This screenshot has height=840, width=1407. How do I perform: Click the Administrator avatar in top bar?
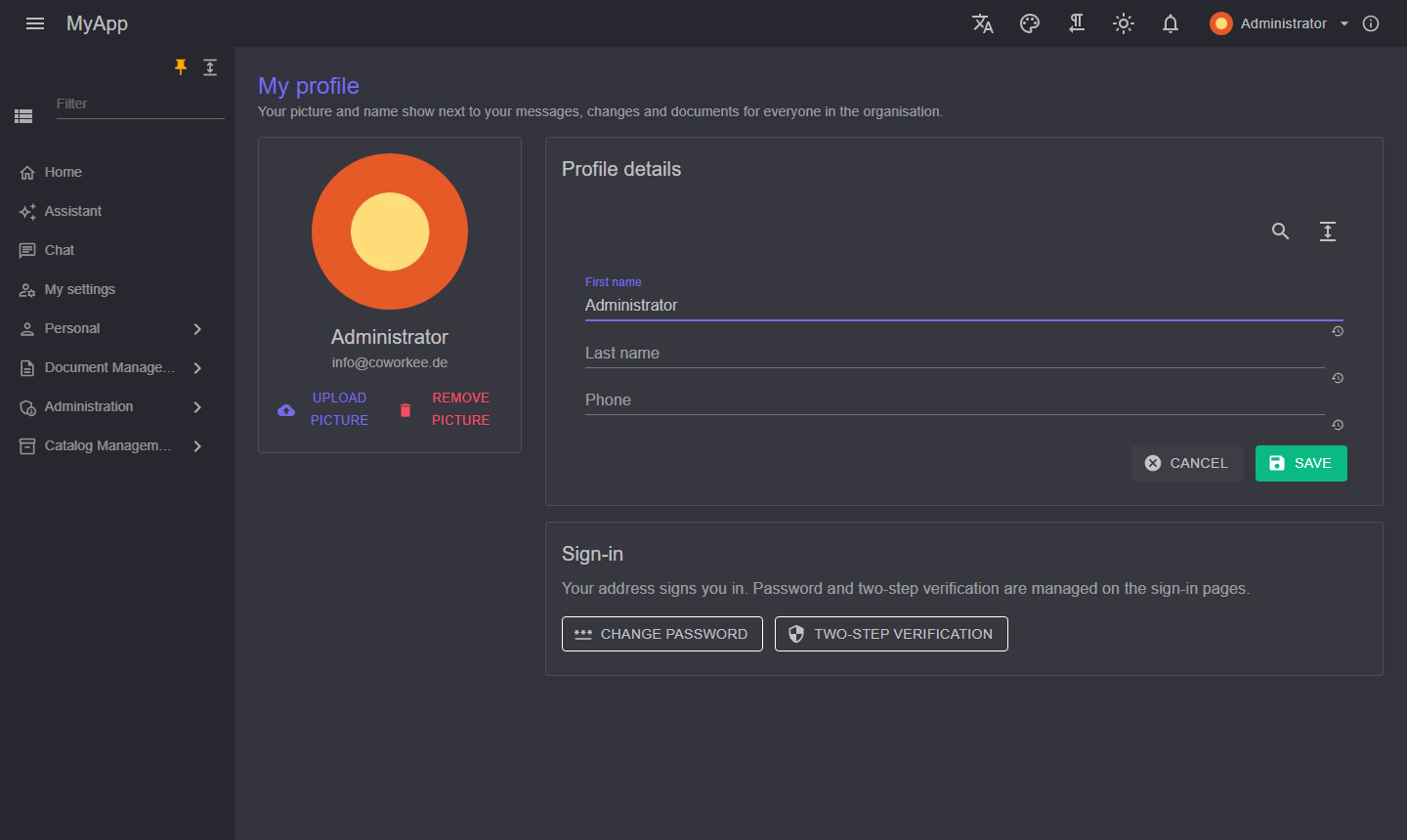click(x=1221, y=23)
